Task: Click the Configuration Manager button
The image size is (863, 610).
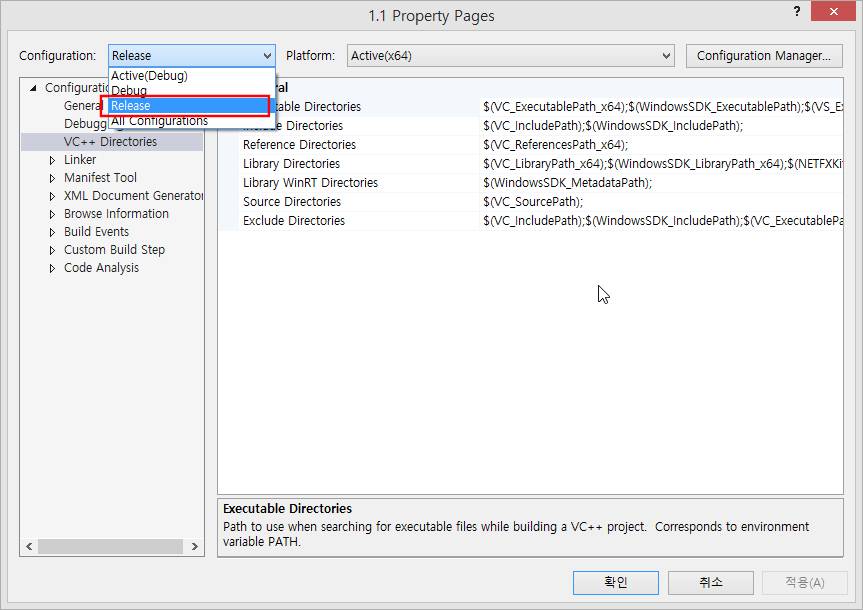Action: [763, 56]
